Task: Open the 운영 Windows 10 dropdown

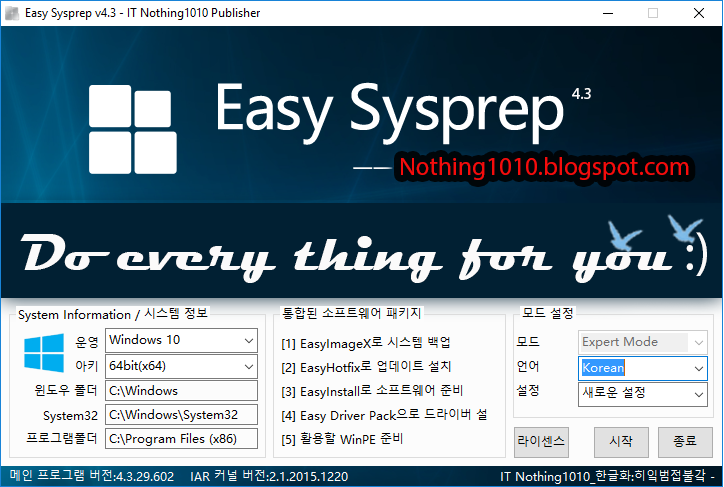Action: click(181, 341)
